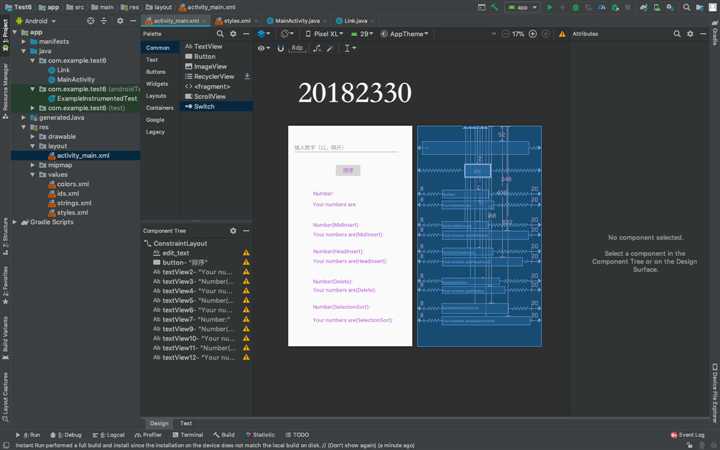Choose API level 29 dropdown
Screen dimensions: 720x450
[x=362, y=34]
